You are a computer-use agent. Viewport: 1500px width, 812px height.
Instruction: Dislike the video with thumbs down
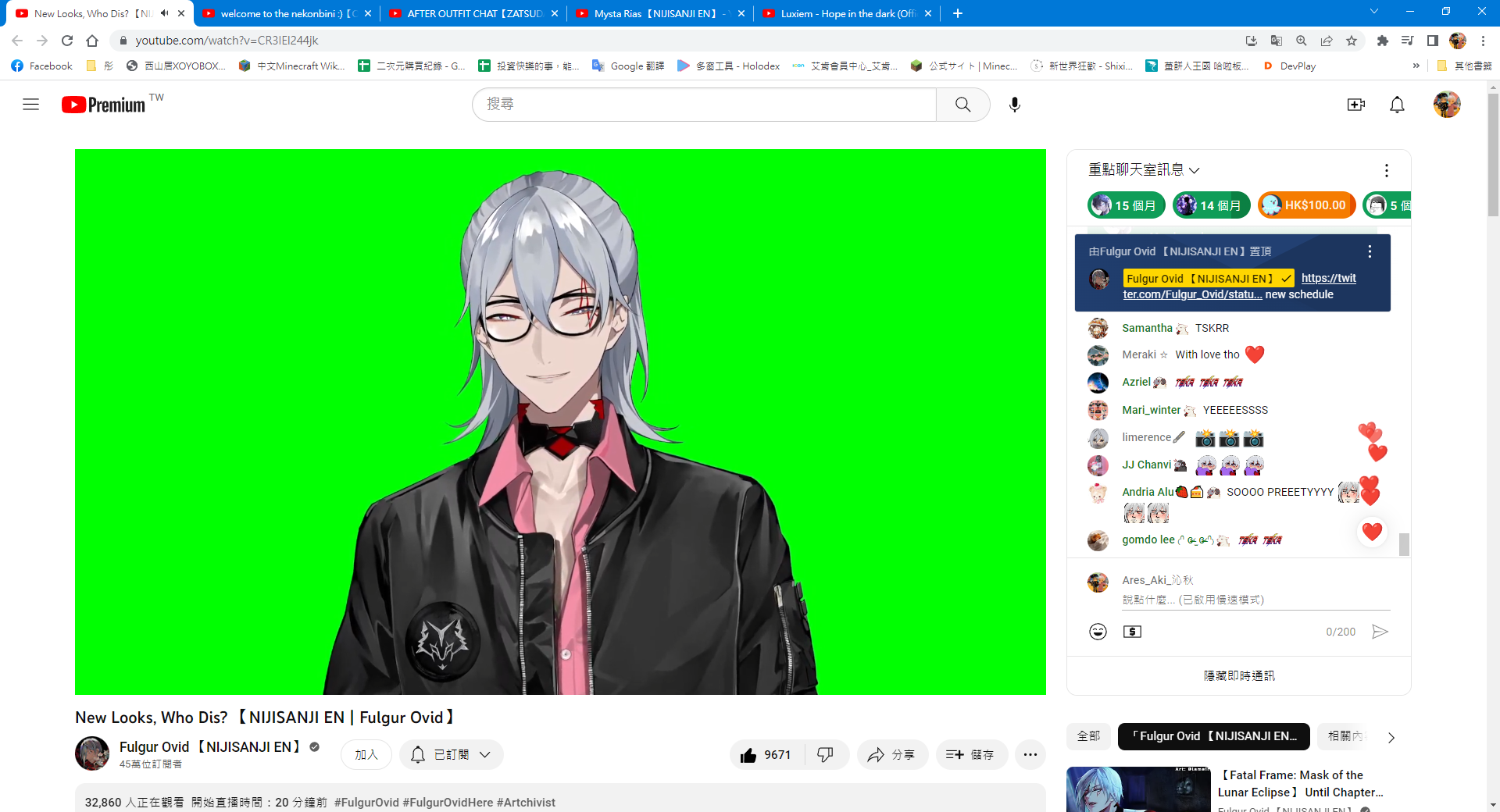[x=826, y=755]
